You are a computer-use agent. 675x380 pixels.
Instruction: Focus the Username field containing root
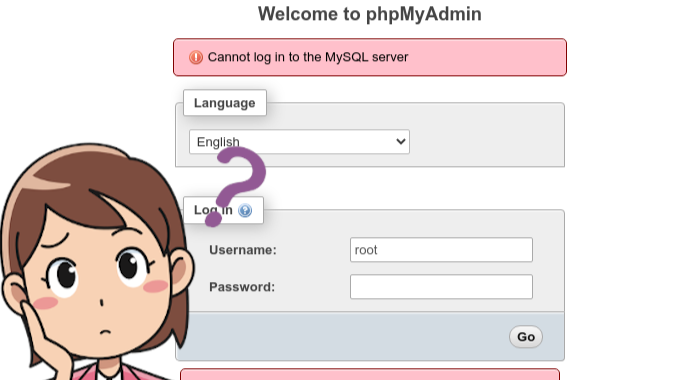(441, 250)
